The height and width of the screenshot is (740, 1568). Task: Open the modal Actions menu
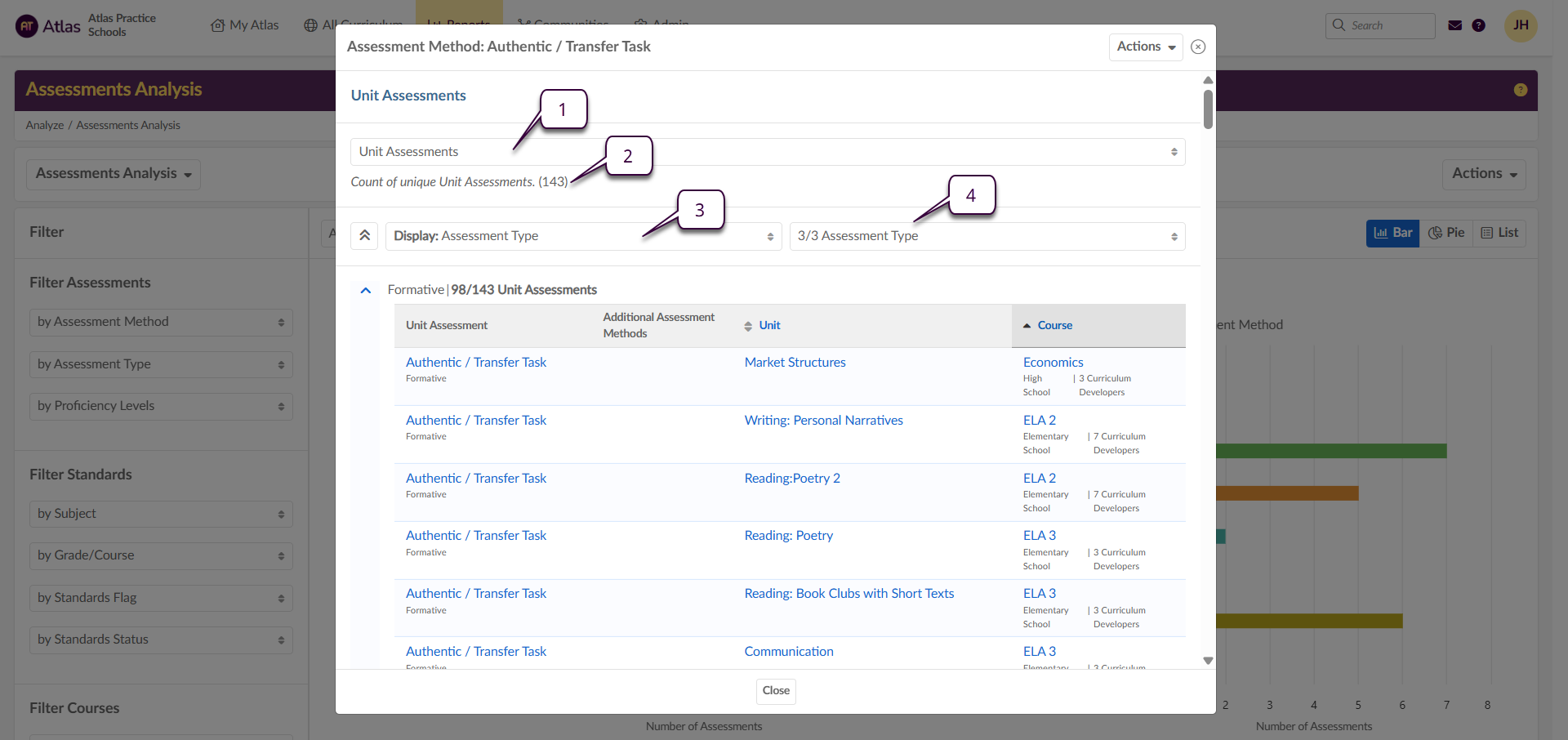(x=1145, y=47)
